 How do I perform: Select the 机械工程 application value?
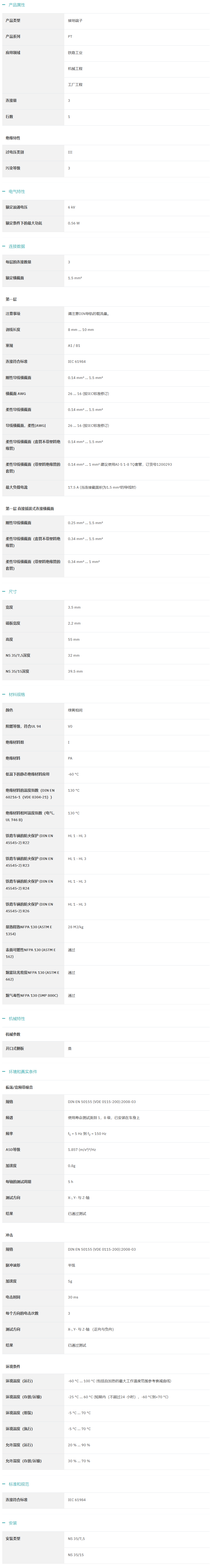pos(76,69)
